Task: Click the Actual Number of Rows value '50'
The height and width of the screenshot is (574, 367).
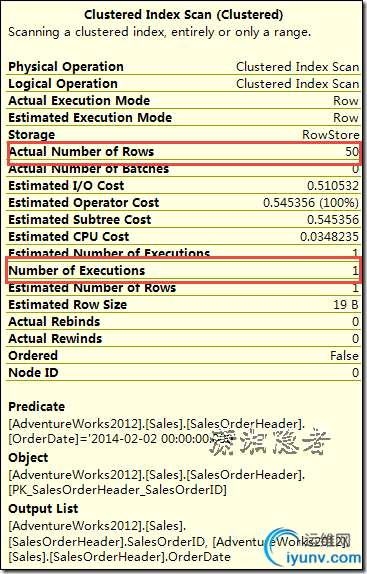Action: coord(352,152)
